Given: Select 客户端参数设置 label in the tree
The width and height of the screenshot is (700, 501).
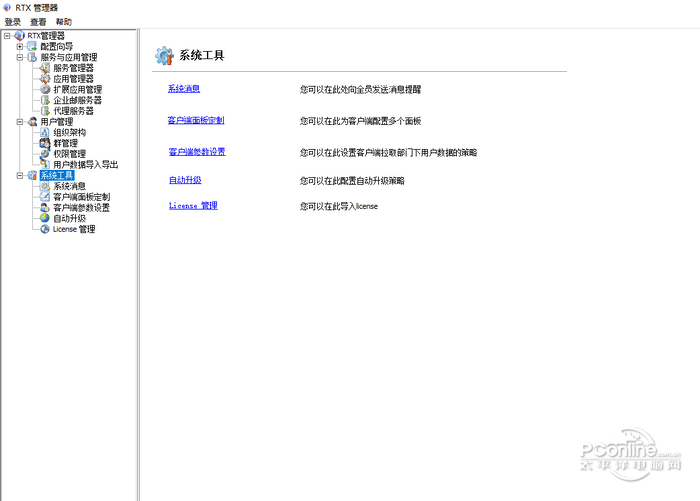Looking at the screenshot, I should pyautogui.click(x=82, y=208).
